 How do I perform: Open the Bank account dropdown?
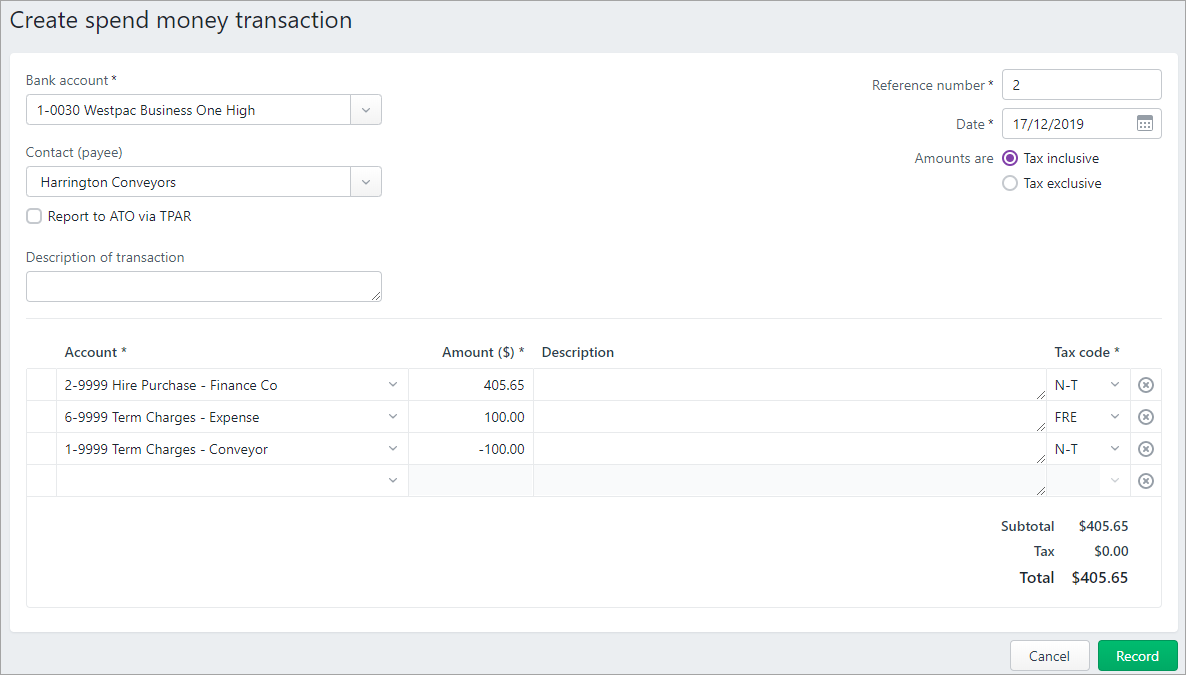point(366,110)
